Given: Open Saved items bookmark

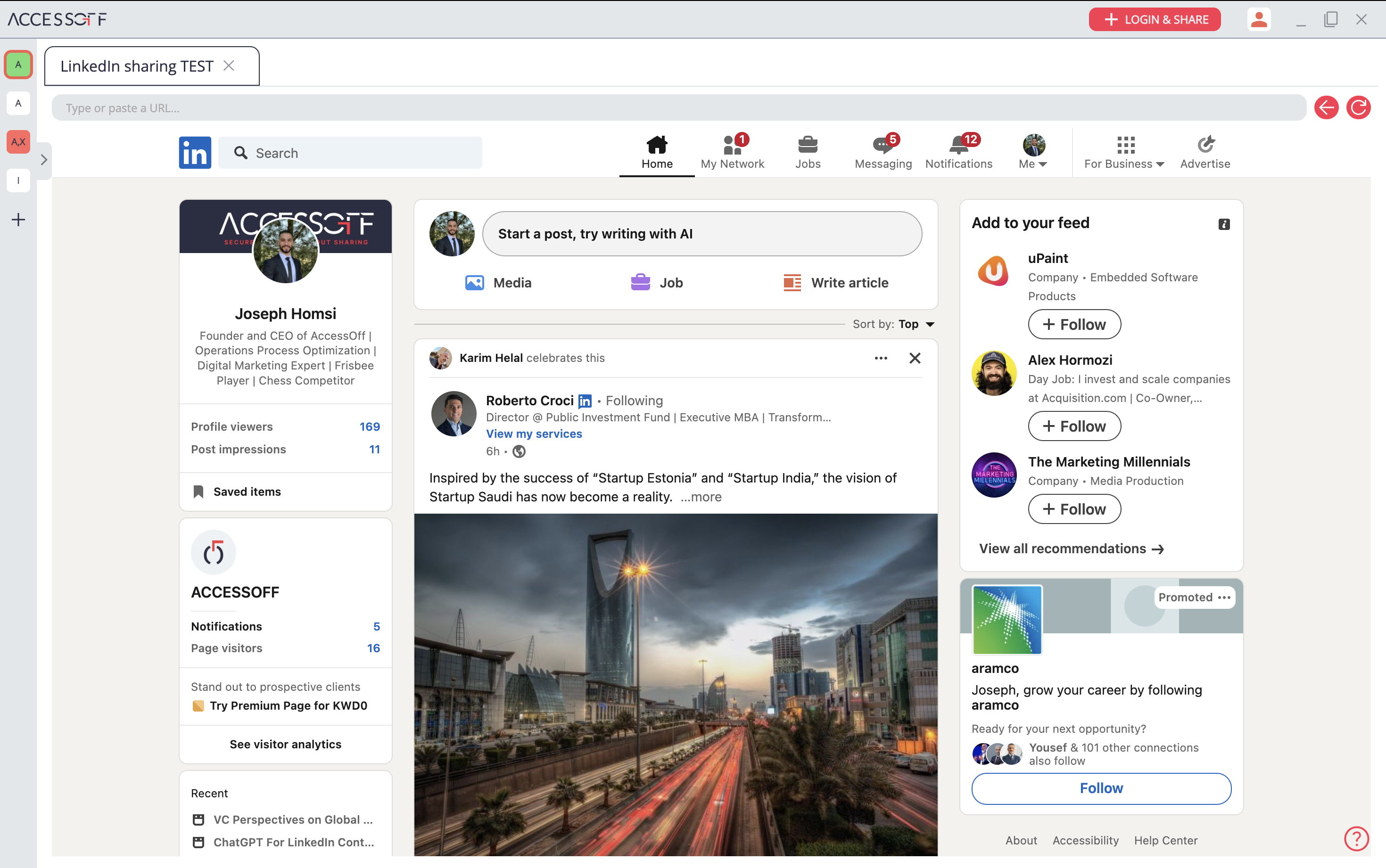Looking at the screenshot, I should coord(236,491).
